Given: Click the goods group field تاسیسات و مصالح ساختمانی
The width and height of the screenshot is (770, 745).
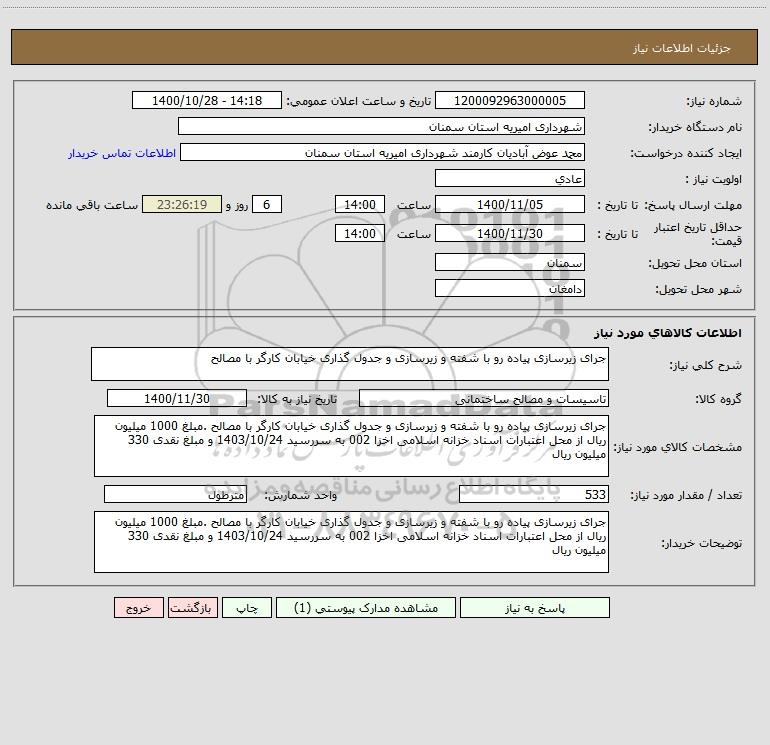Looking at the screenshot, I should click(x=484, y=398).
